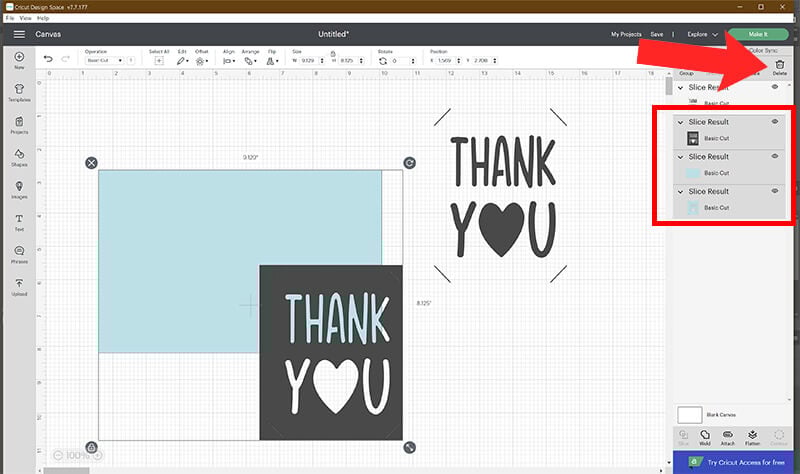Click the X delete handle on selection
Screen dimensions: 800x474
(91, 163)
